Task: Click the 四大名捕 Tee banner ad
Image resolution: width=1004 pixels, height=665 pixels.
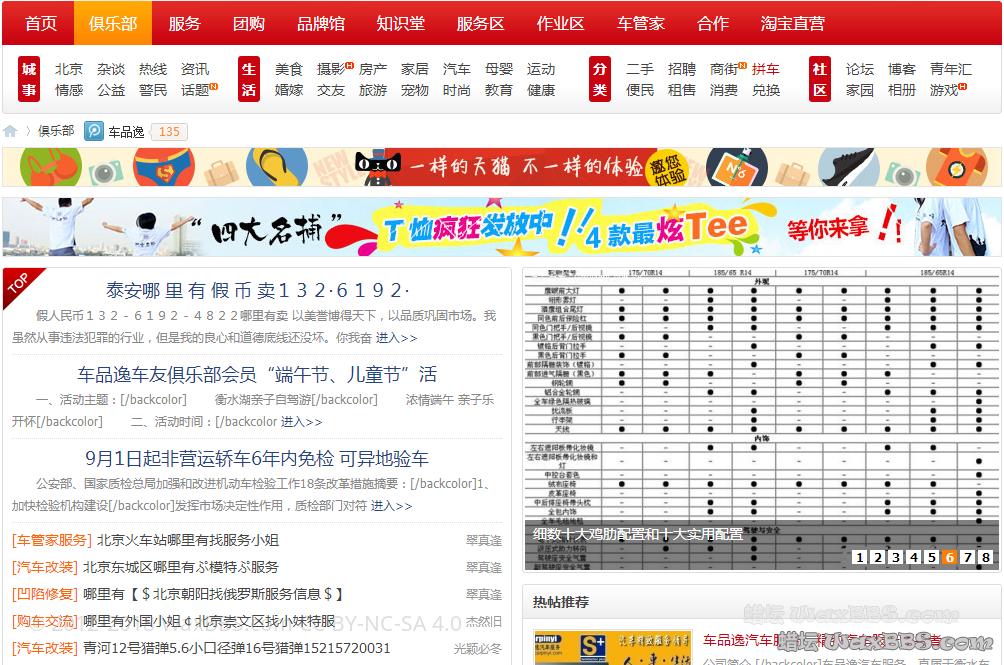Action: click(x=502, y=227)
